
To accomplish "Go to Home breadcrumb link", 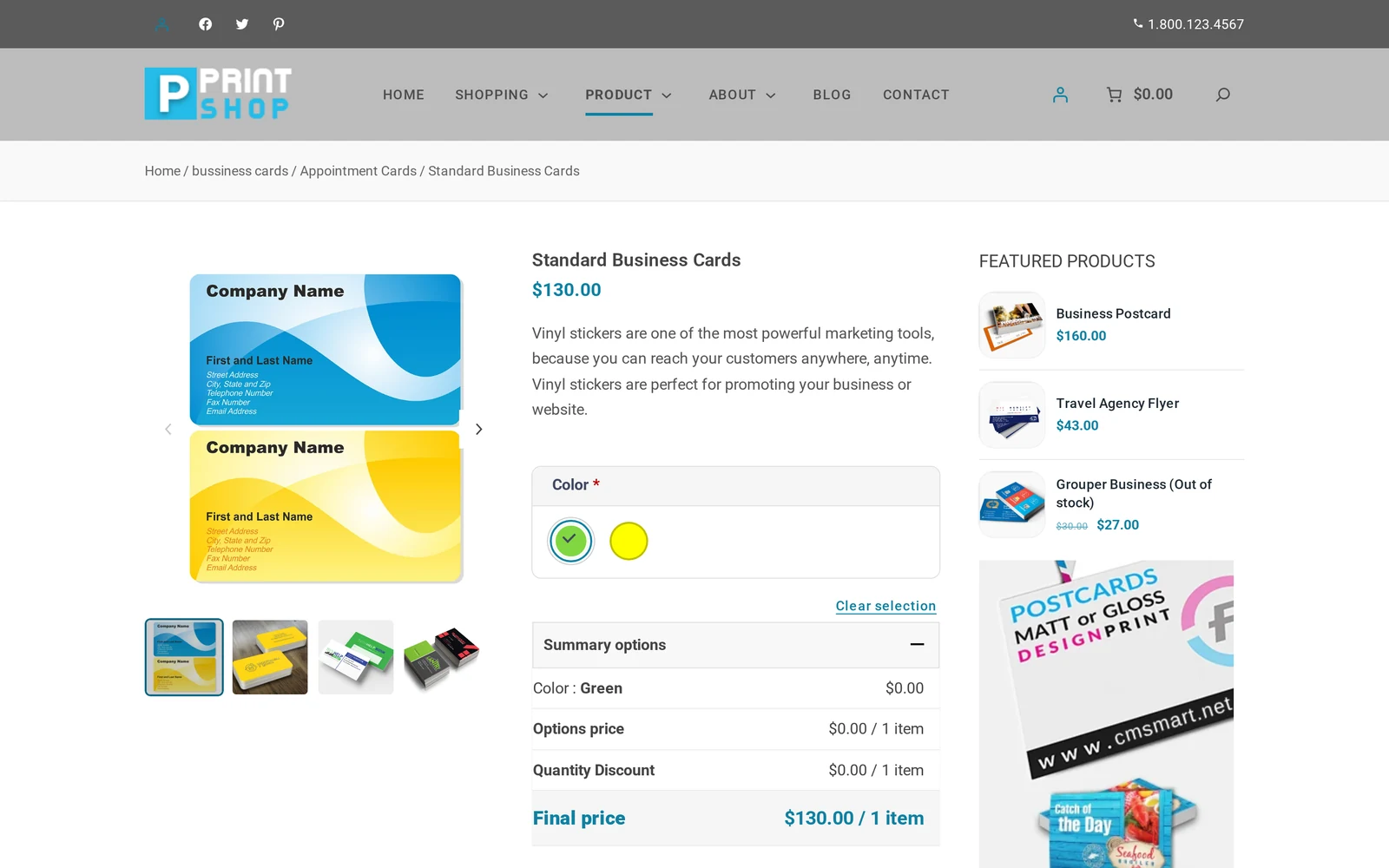I will [162, 171].
